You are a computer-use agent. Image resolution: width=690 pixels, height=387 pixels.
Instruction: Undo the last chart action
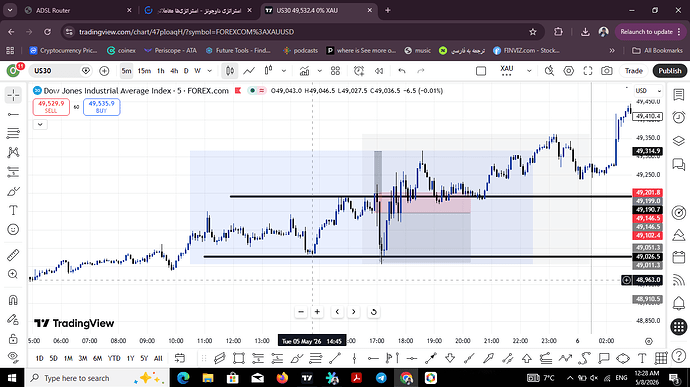402,71
